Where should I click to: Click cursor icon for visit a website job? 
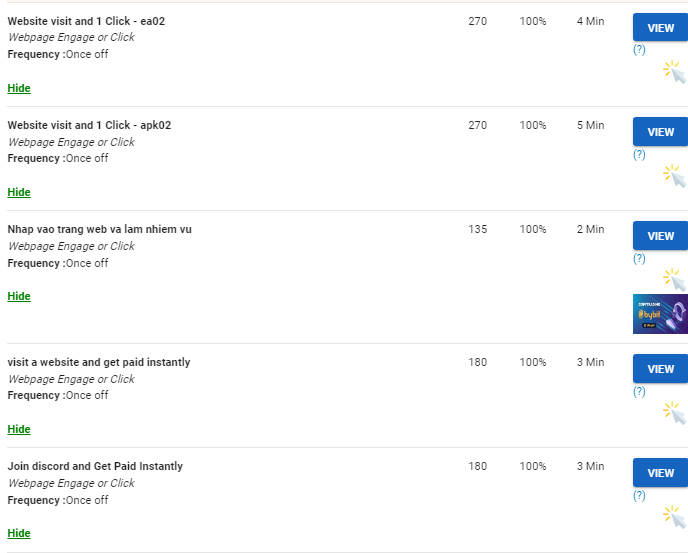(x=675, y=412)
